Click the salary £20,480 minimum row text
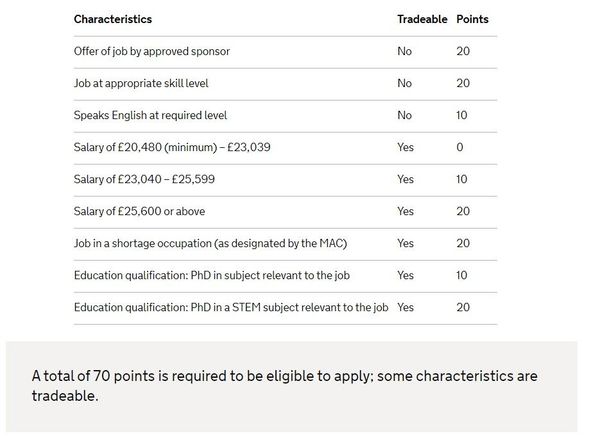This screenshot has width=600, height=445. (x=172, y=147)
